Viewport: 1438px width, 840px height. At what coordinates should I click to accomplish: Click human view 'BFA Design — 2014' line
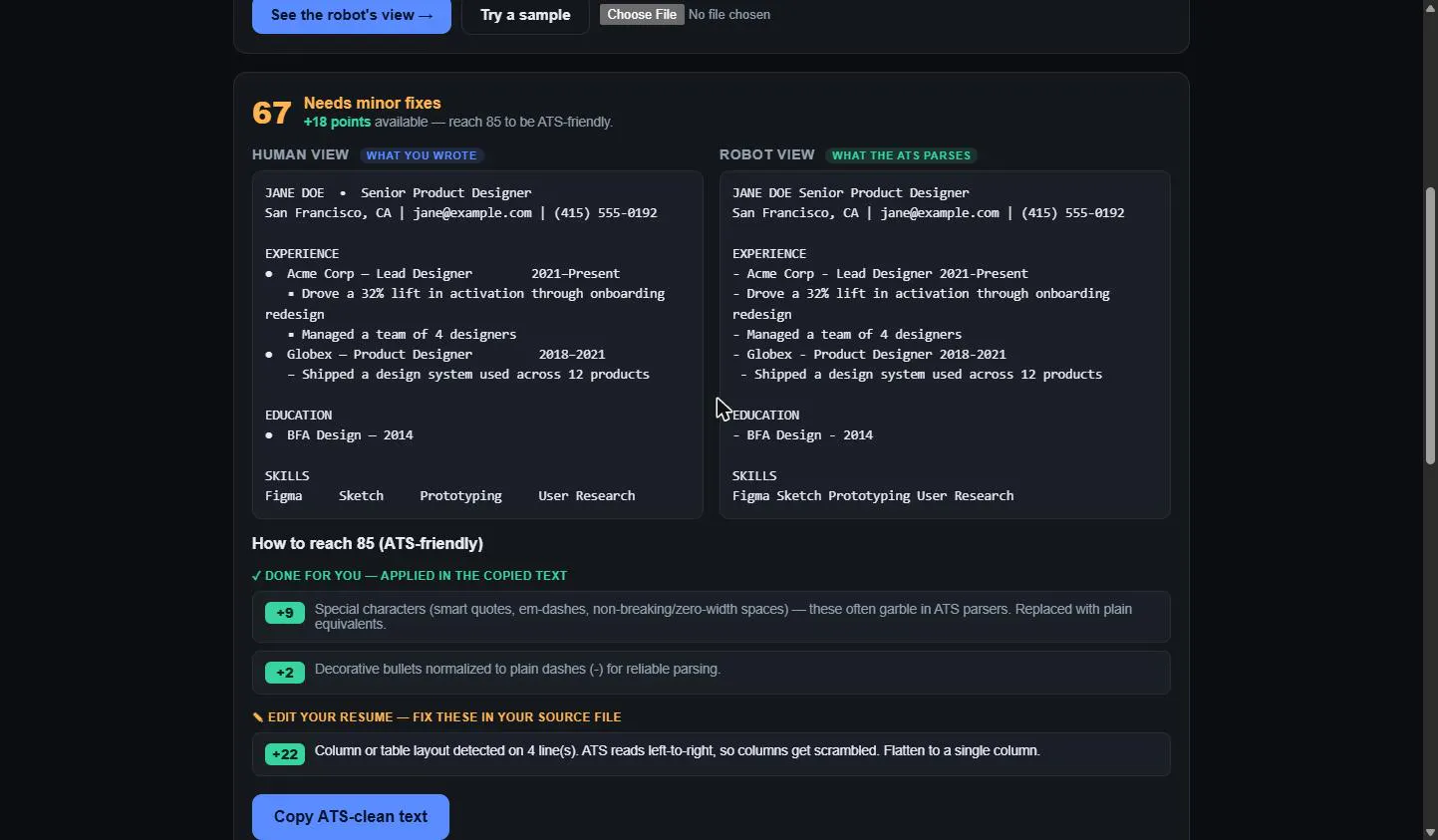click(339, 434)
